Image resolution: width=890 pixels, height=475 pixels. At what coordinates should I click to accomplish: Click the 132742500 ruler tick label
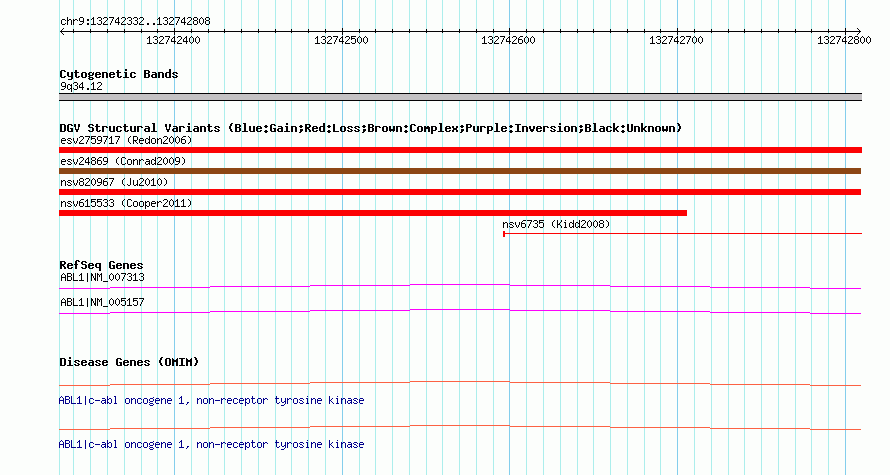pyautogui.click(x=341, y=40)
